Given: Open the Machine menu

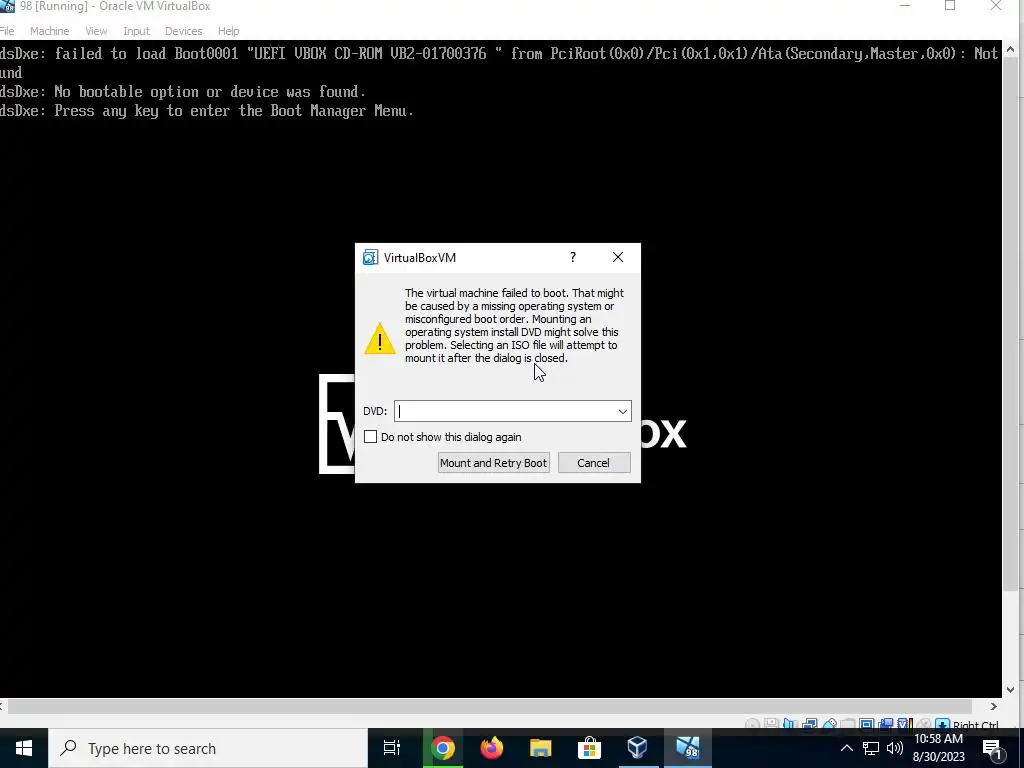Looking at the screenshot, I should (x=49, y=31).
